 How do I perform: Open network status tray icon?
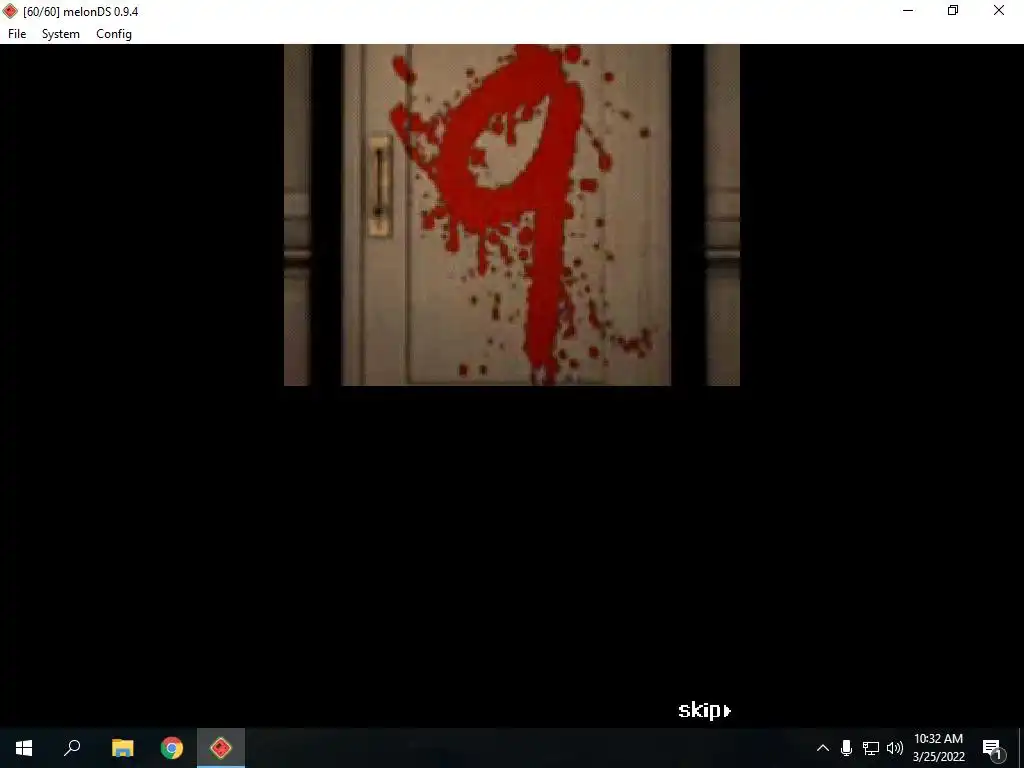(871, 748)
